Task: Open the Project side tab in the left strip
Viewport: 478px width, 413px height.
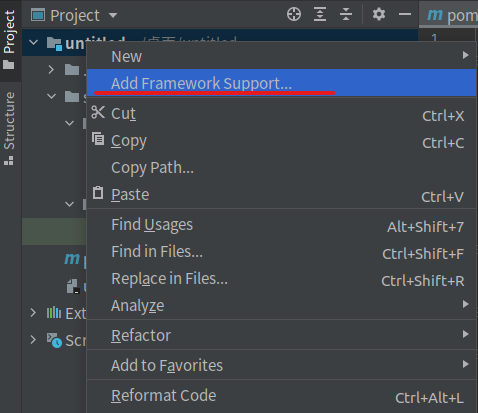Action: pyautogui.click(x=9, y=39)
